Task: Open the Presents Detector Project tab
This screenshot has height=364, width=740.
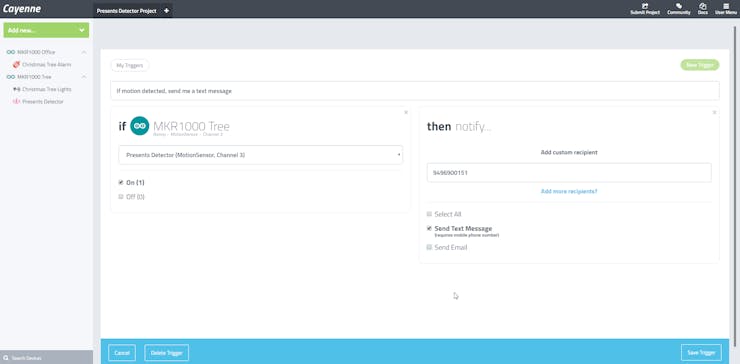Action: point(126,10)
